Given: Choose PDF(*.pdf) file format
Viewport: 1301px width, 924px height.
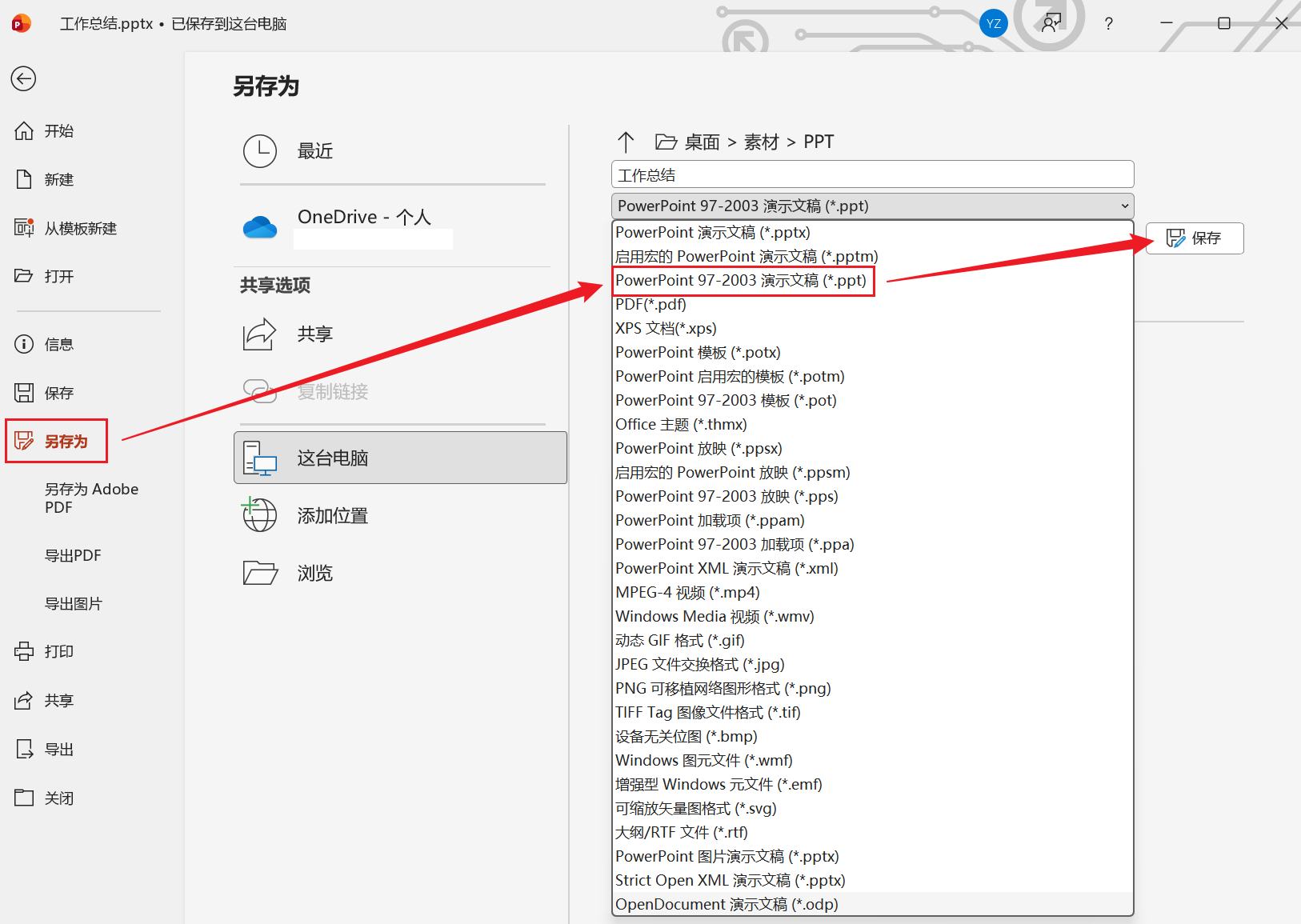Looking at the screenshot, I should click(872, 304).
